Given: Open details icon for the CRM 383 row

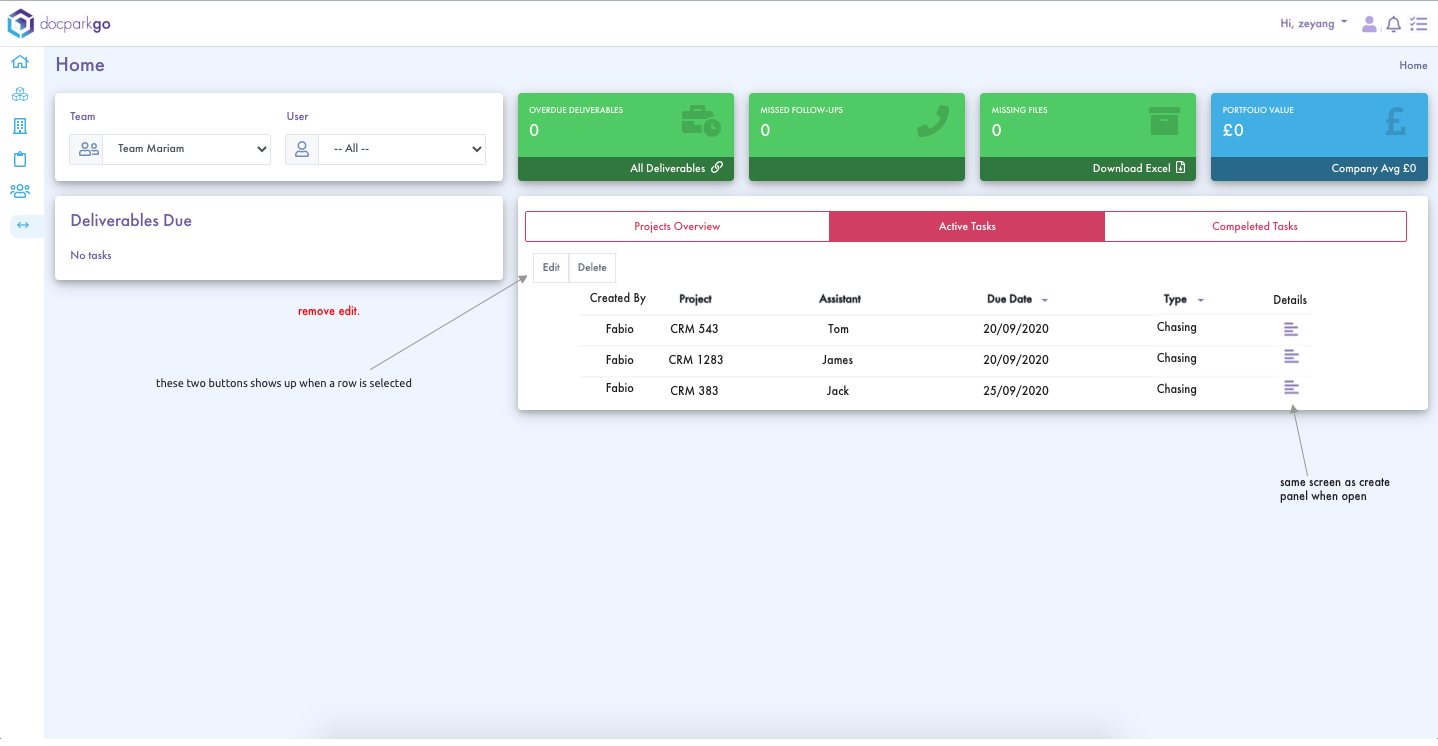Looking at the screenshot, I should point(1291,388).
